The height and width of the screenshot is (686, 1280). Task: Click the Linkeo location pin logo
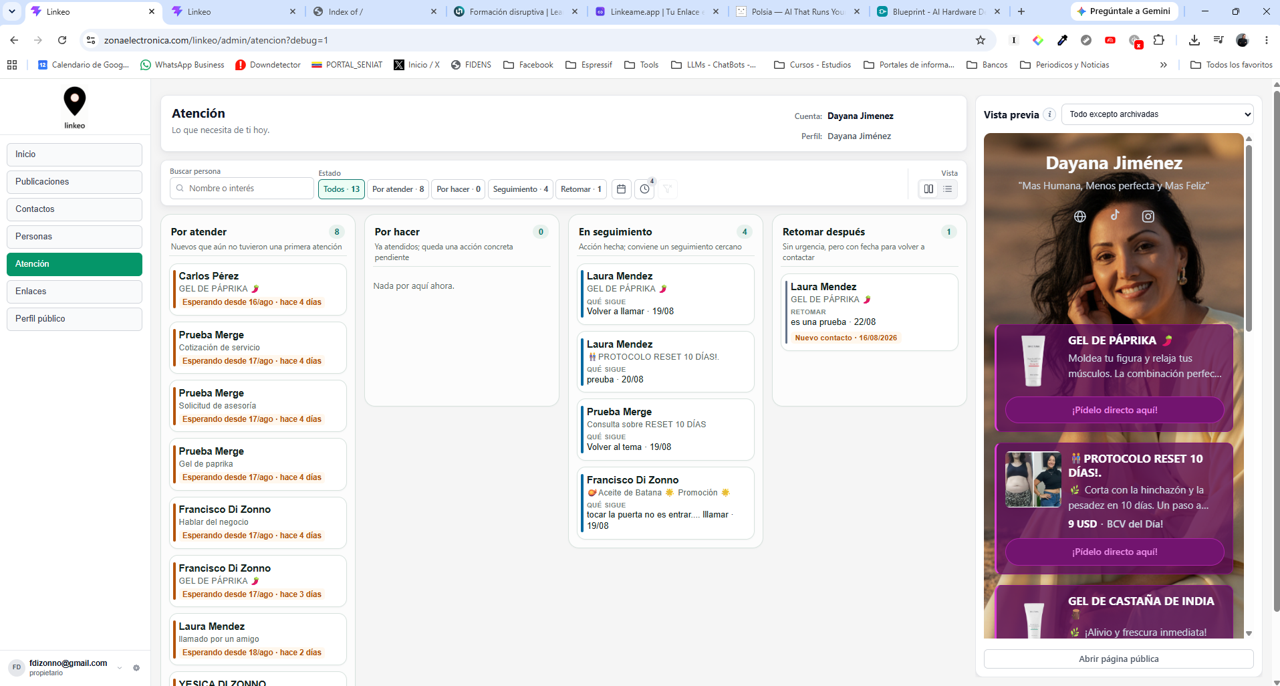(x=75, y=101)
